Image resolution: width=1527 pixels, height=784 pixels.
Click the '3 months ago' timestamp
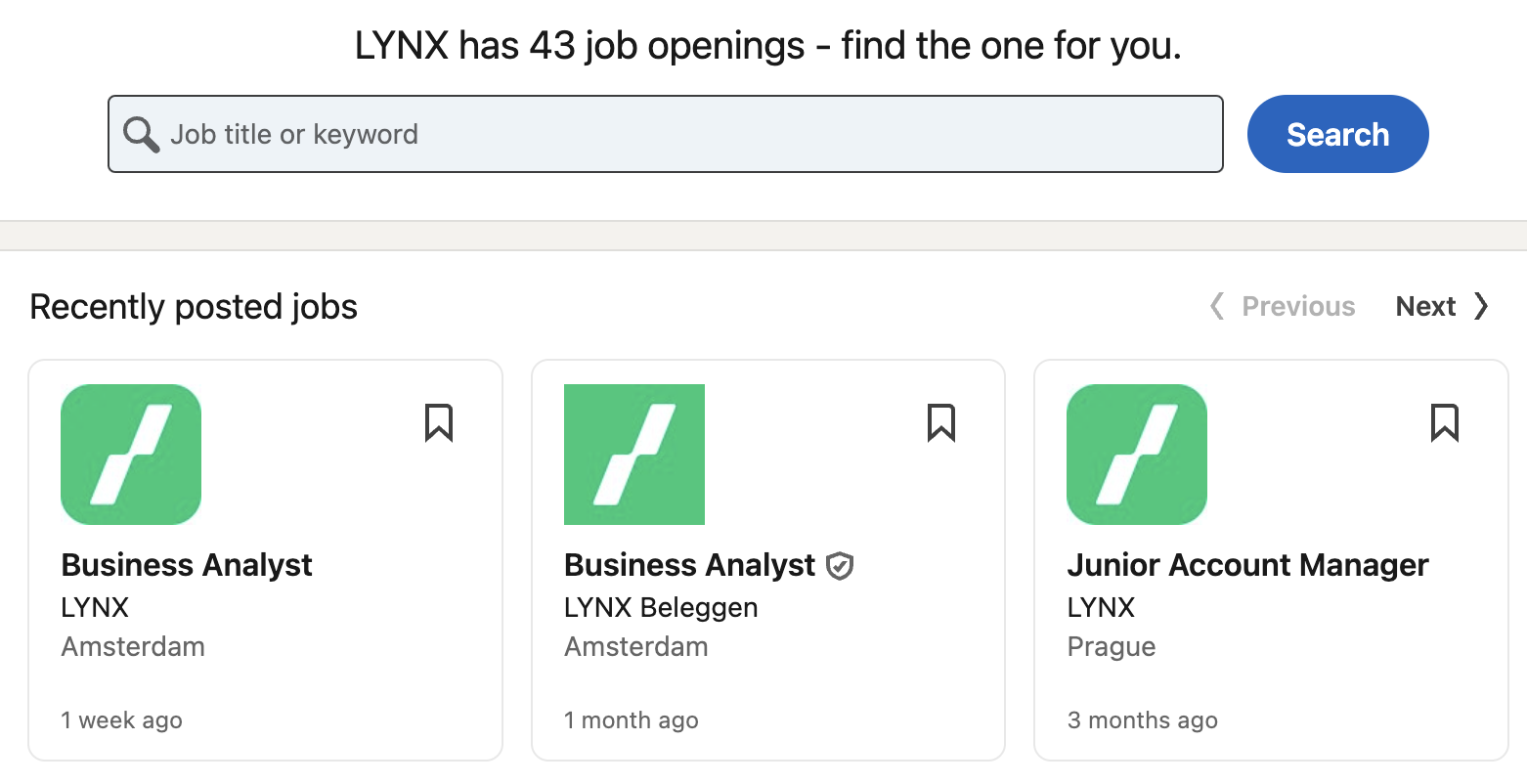[x=1143, y=720]
